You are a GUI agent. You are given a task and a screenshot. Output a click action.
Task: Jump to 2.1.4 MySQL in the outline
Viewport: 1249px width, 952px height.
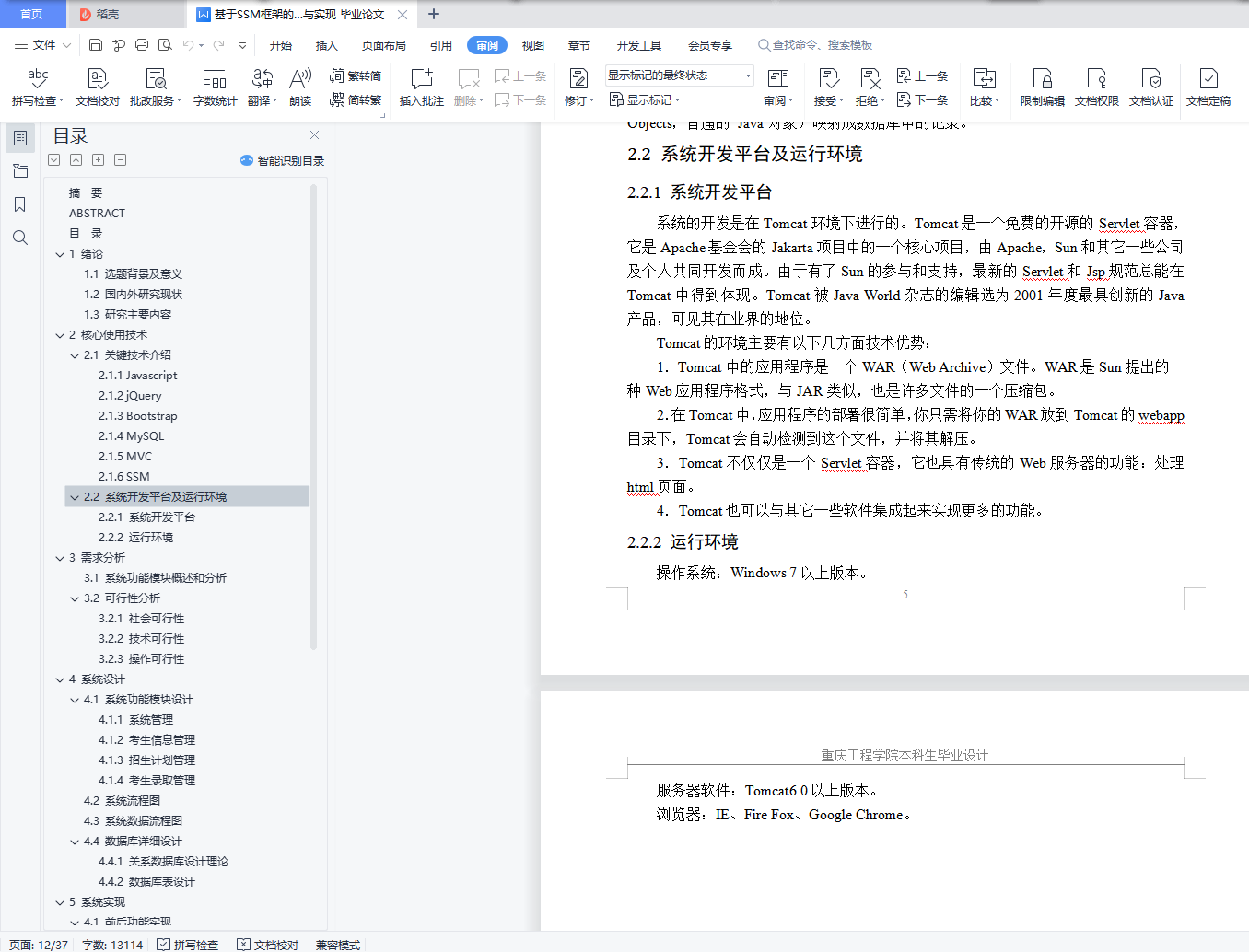click(132, 436)
